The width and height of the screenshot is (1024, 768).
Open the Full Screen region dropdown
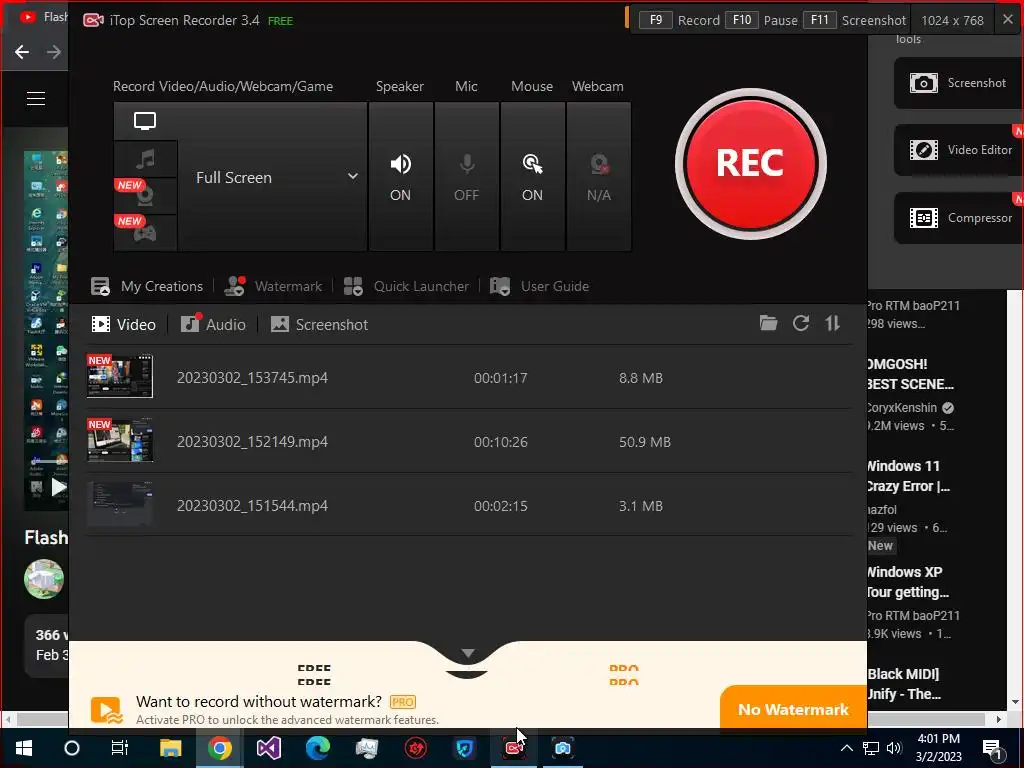coord(272,177)
